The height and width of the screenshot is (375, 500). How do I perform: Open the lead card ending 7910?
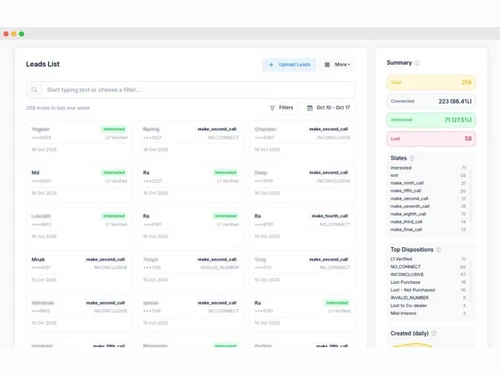click(302, 183)
